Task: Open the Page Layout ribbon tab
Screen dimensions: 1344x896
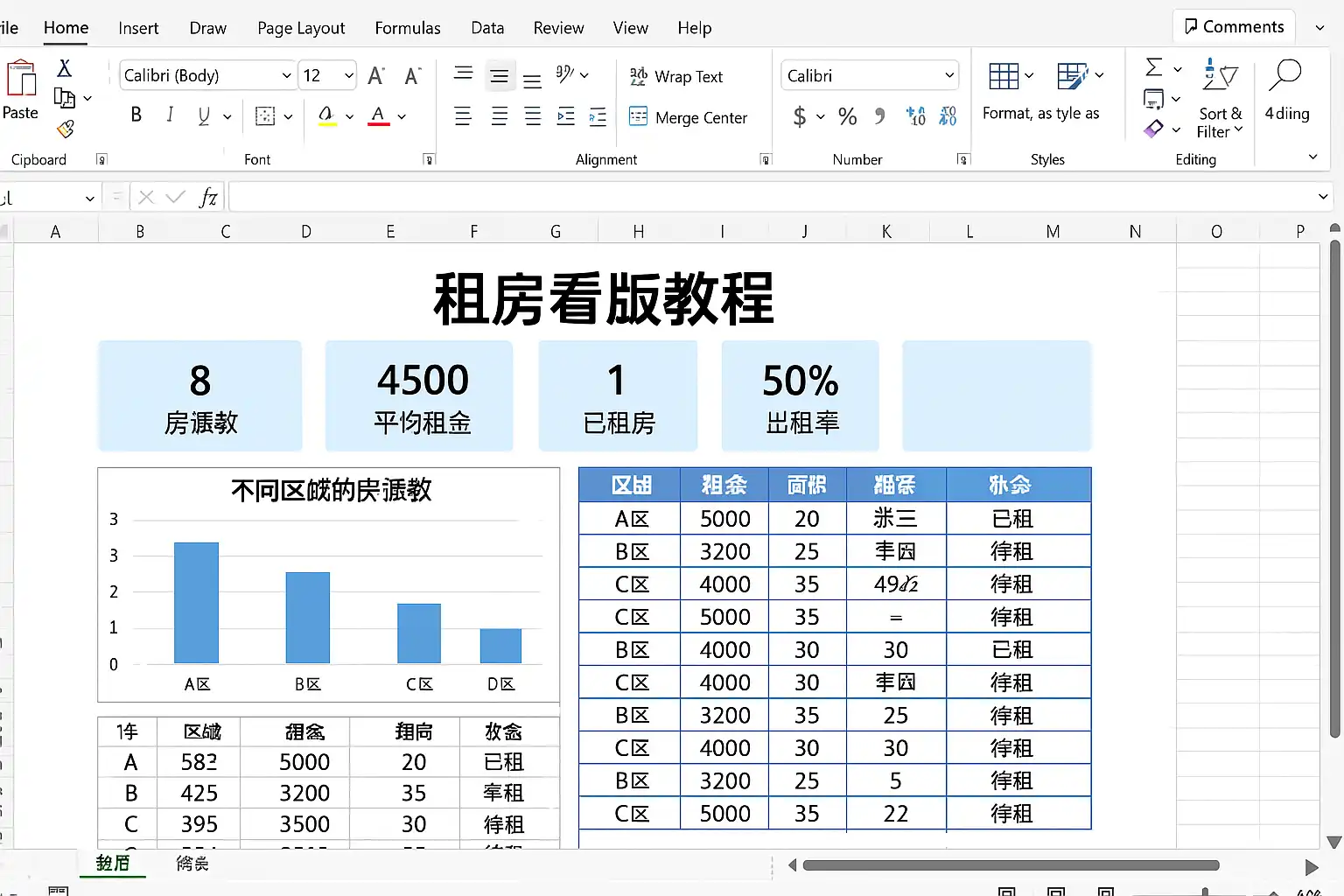Action: point(301,28)
